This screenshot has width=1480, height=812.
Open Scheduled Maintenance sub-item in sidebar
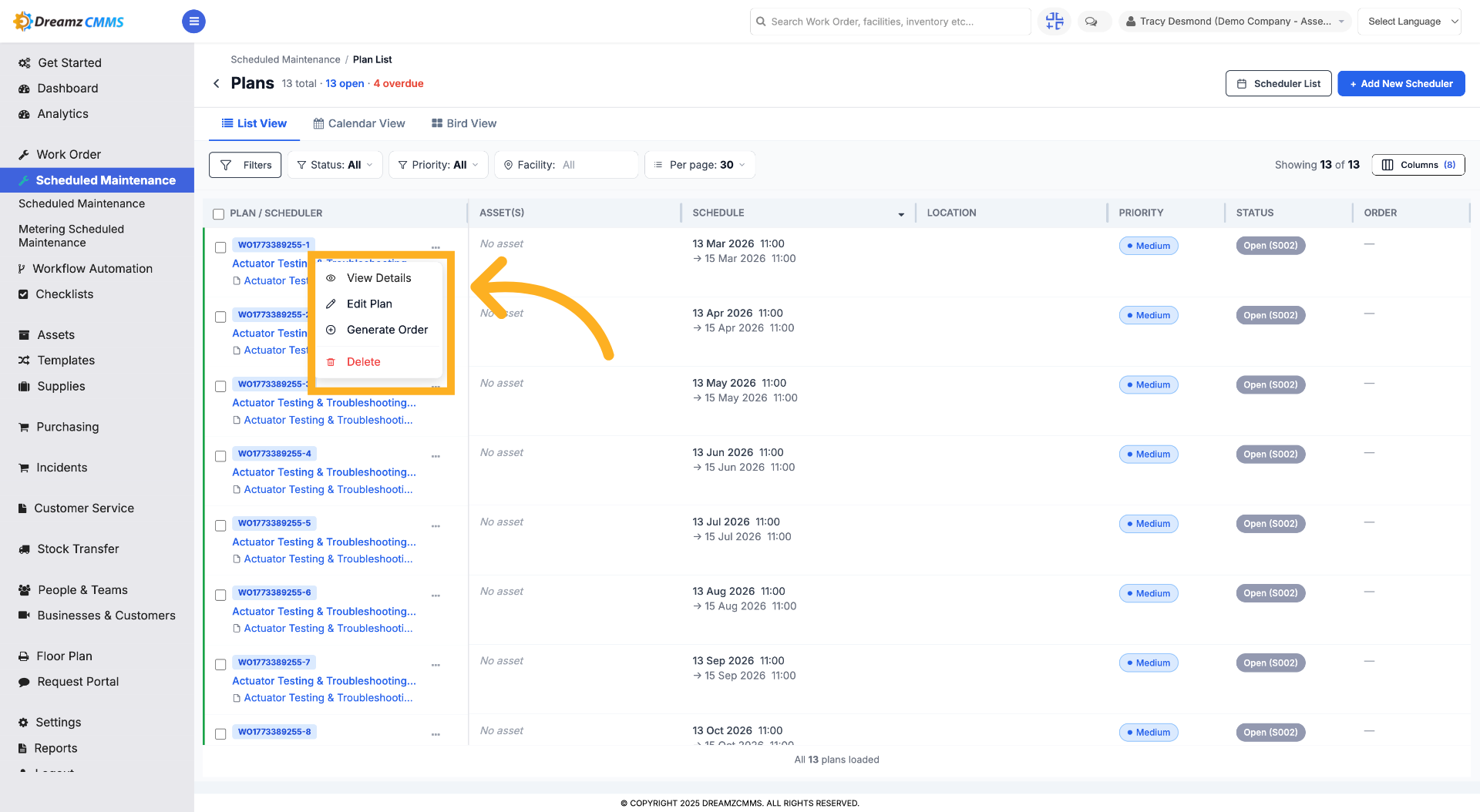point(82,203)
